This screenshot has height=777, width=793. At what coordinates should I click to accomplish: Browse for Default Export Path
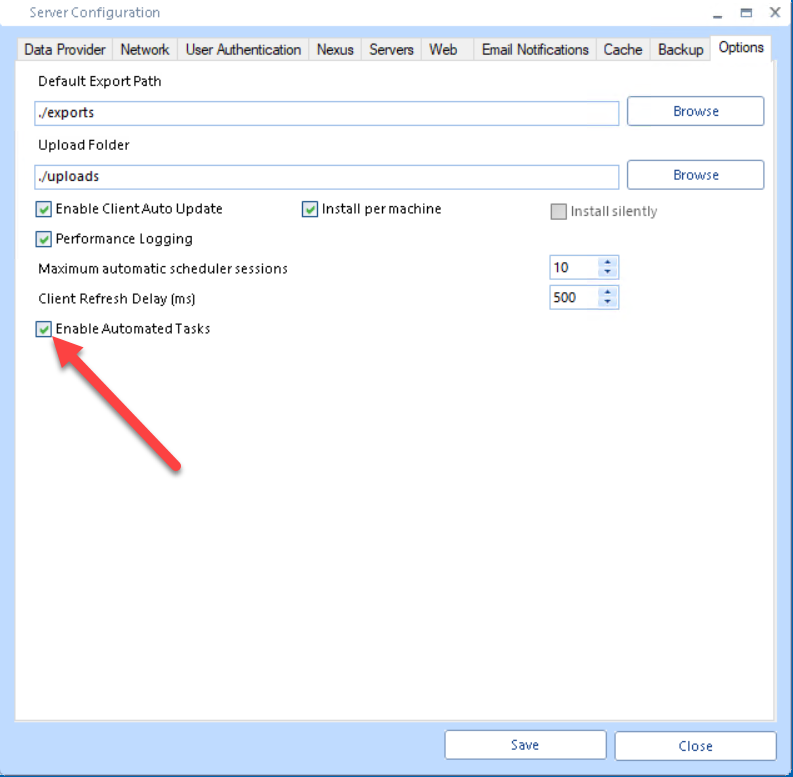point(695,112)
